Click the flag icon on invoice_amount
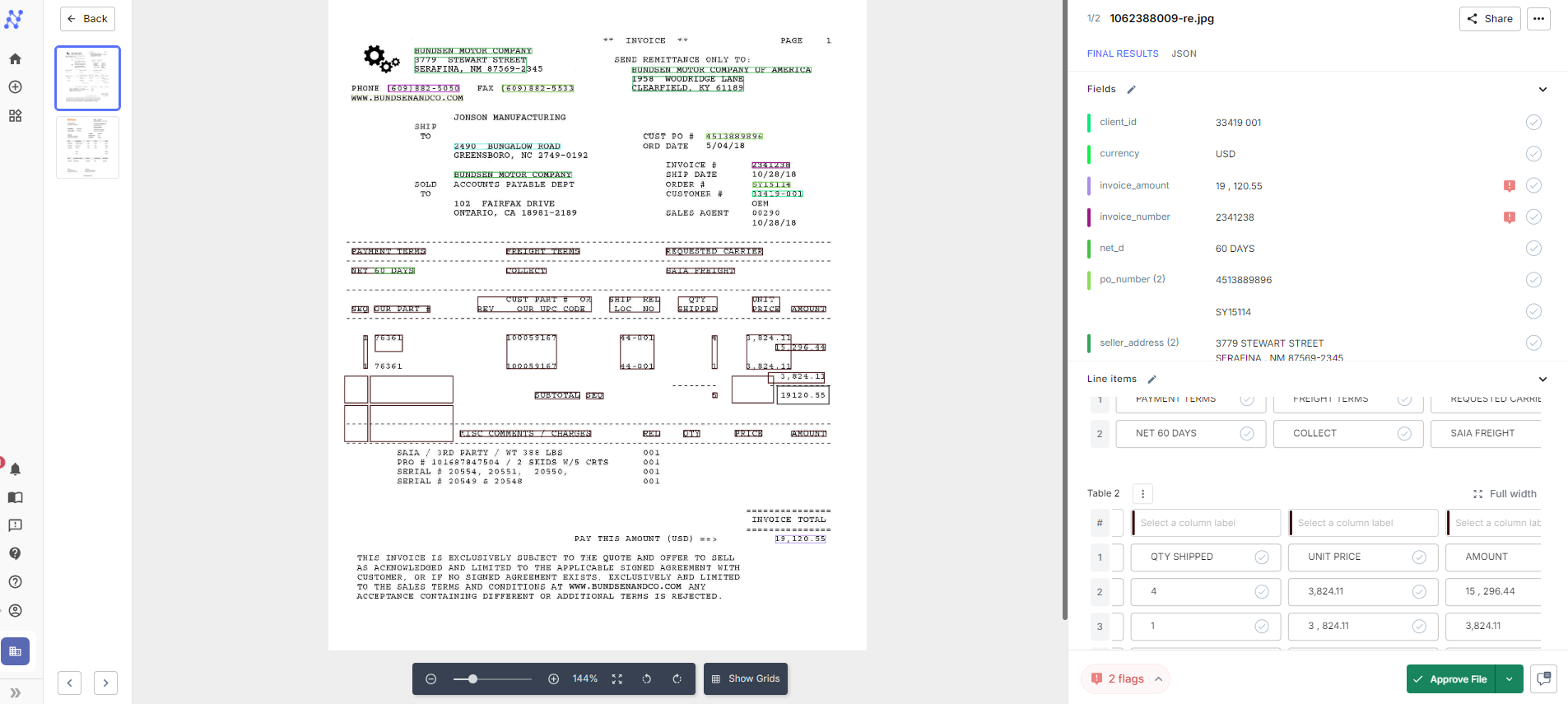Viewport: 1568px width, 704px height. pyautogui.click(x=1510, y=186)
